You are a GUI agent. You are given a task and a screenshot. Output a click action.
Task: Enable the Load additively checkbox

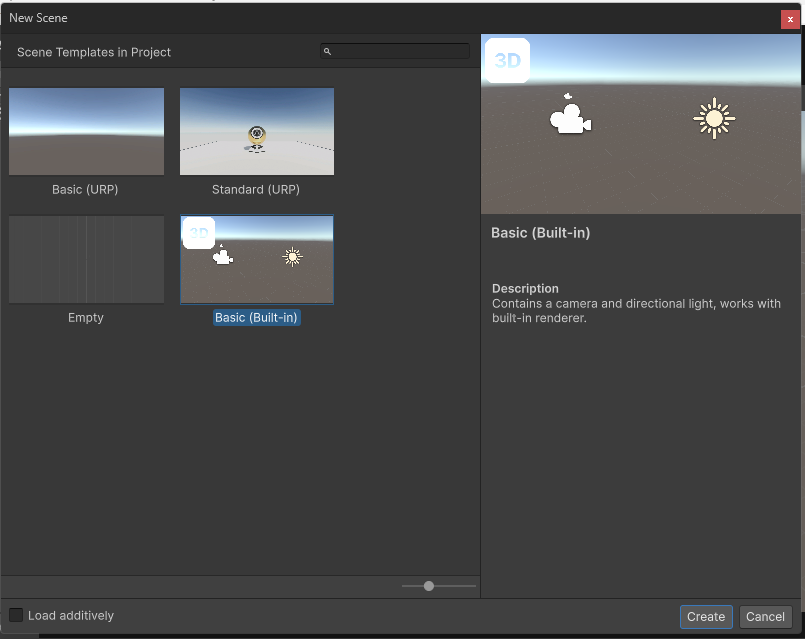(16, 615)
